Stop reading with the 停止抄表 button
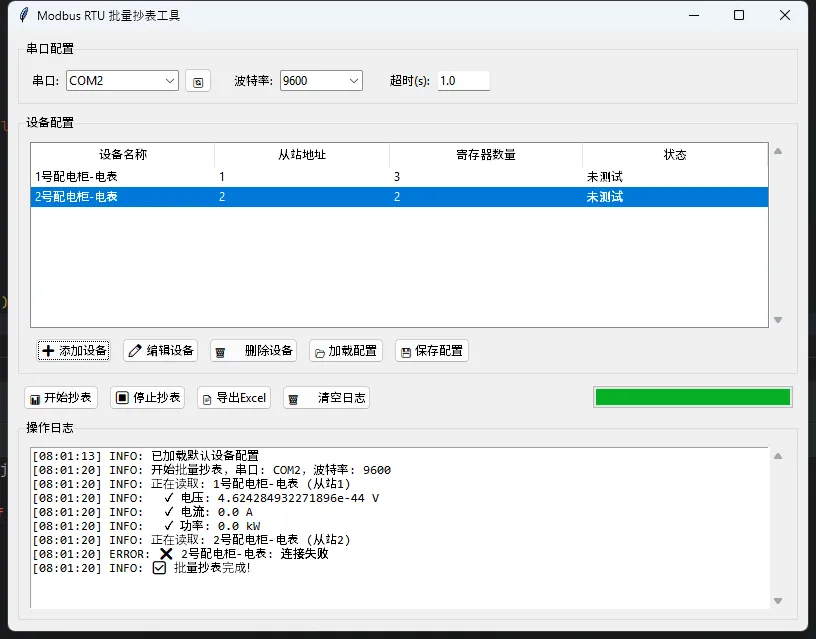 pyautogui.click(x=148, y=398)
